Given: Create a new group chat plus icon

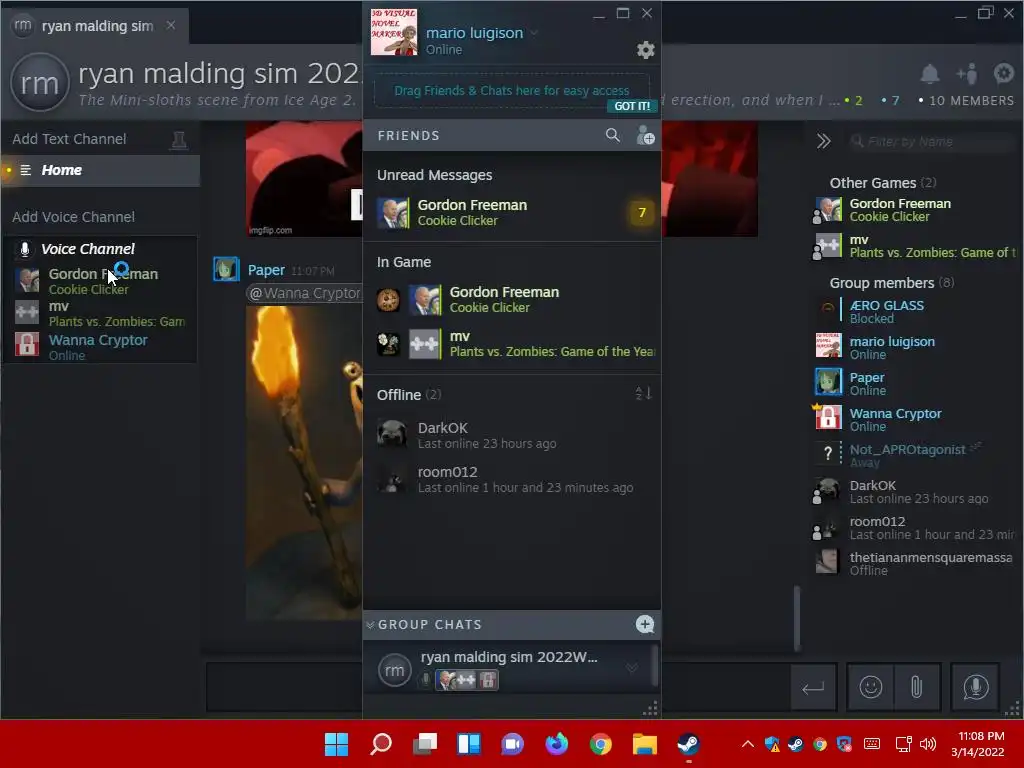Looking at the screenshot, I should [645, 624].
